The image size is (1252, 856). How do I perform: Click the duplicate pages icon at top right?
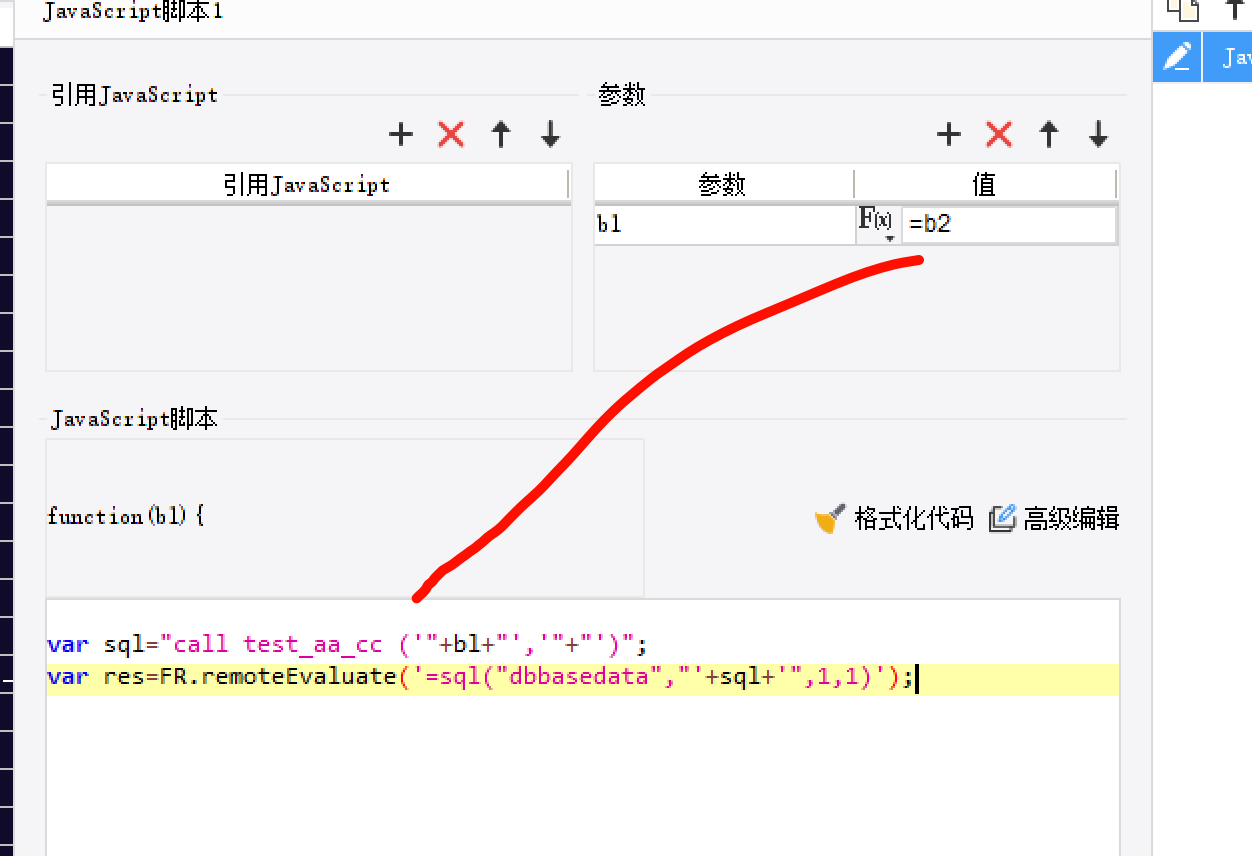(x=1184, y=10)
